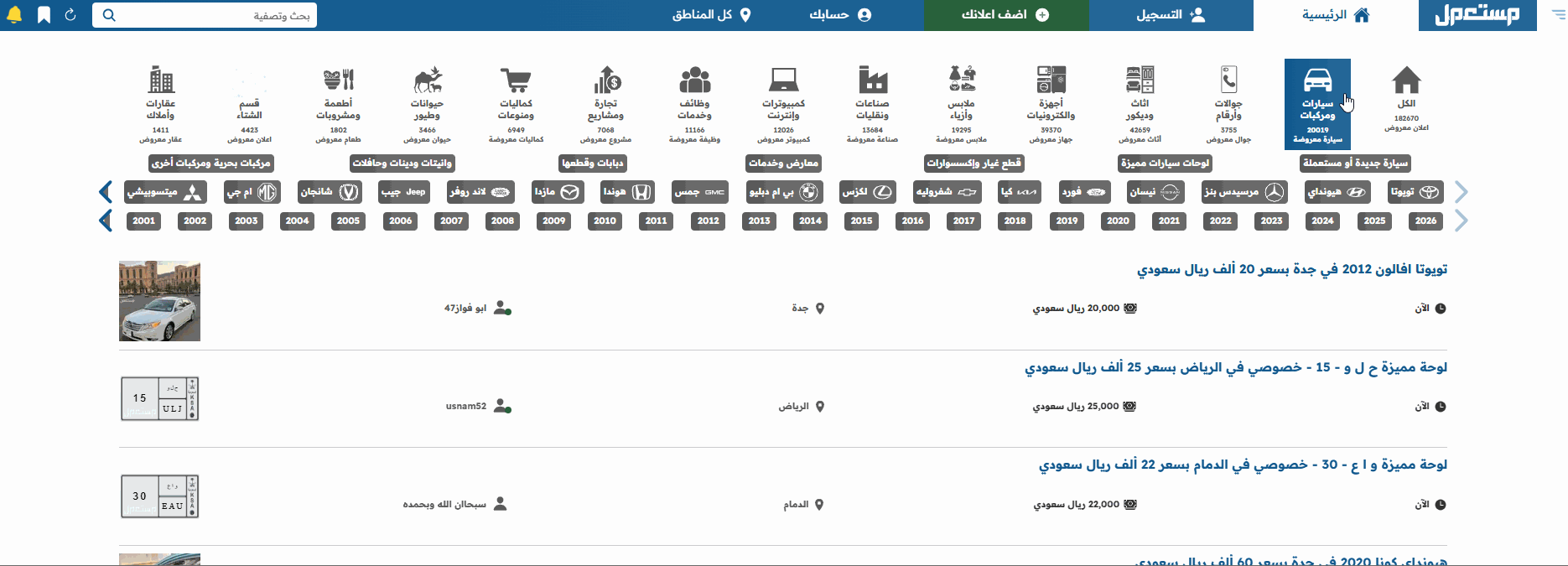Select حيوانات وطيور animals category

(427, 104)
